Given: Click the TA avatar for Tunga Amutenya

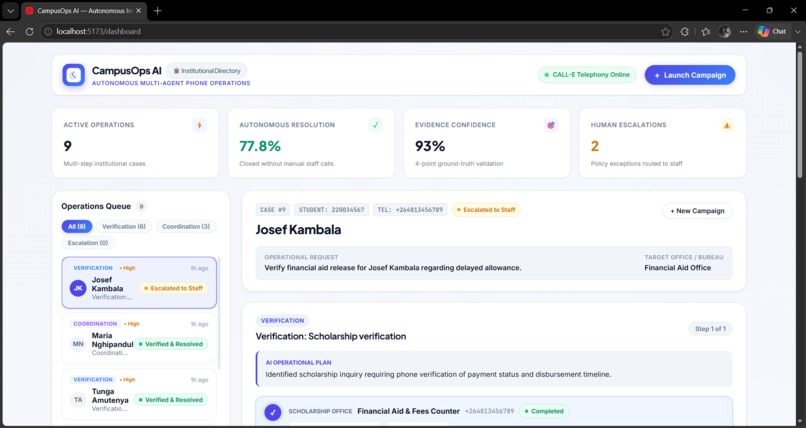Looking at the screenshot, I should [x=78, y=399].
